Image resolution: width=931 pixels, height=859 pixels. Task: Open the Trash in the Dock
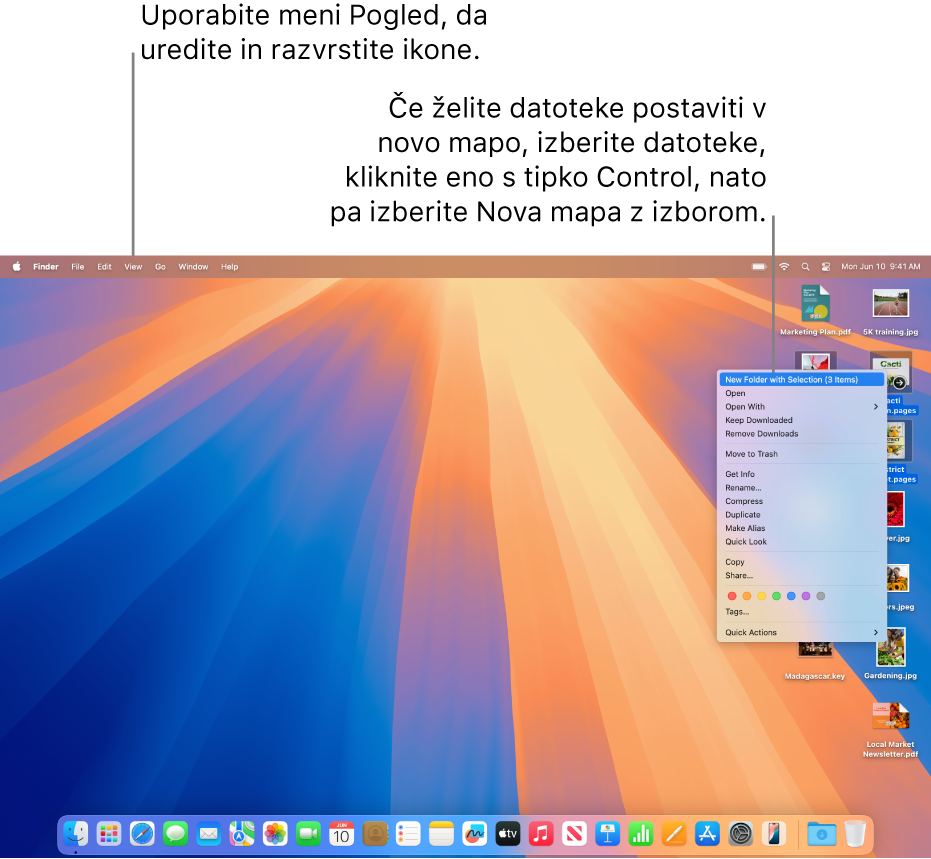[x=855, y=834]
